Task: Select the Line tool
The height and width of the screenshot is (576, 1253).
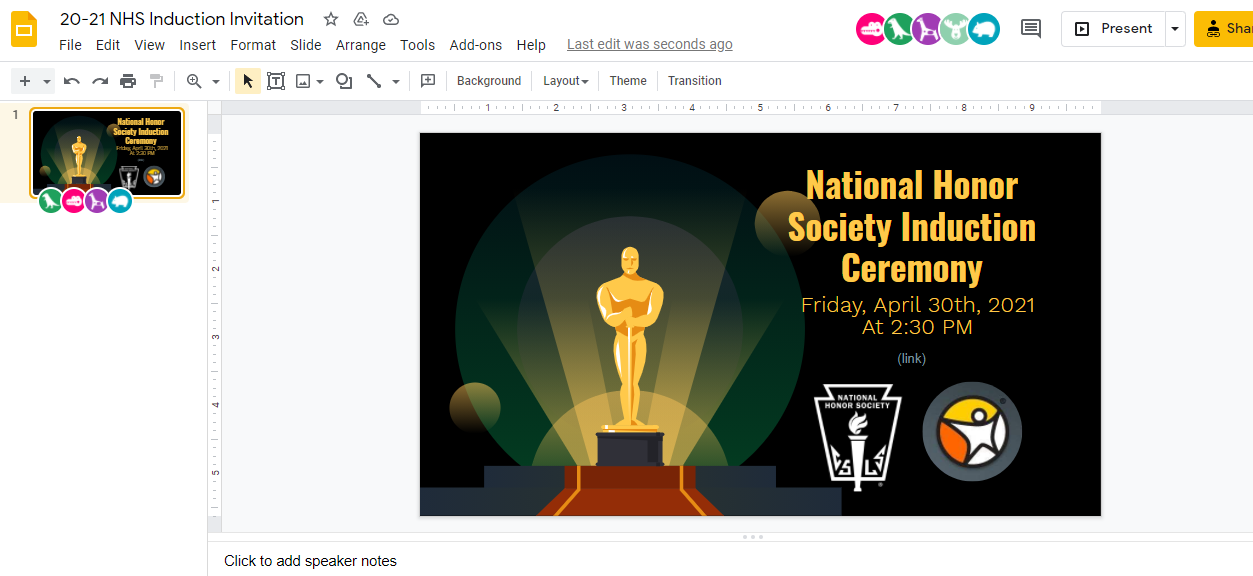Action: tap(374, 81)
